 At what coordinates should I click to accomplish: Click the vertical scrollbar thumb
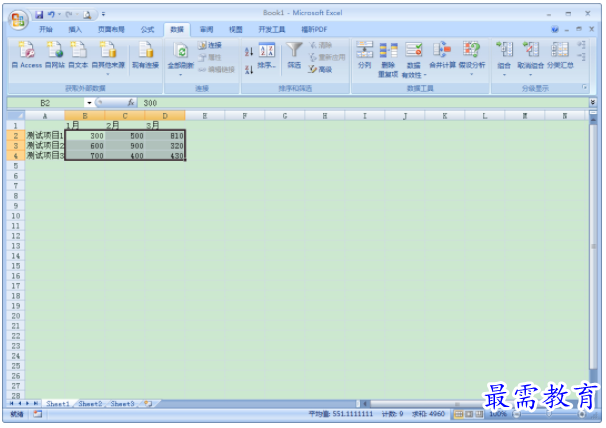click(593, 246)
